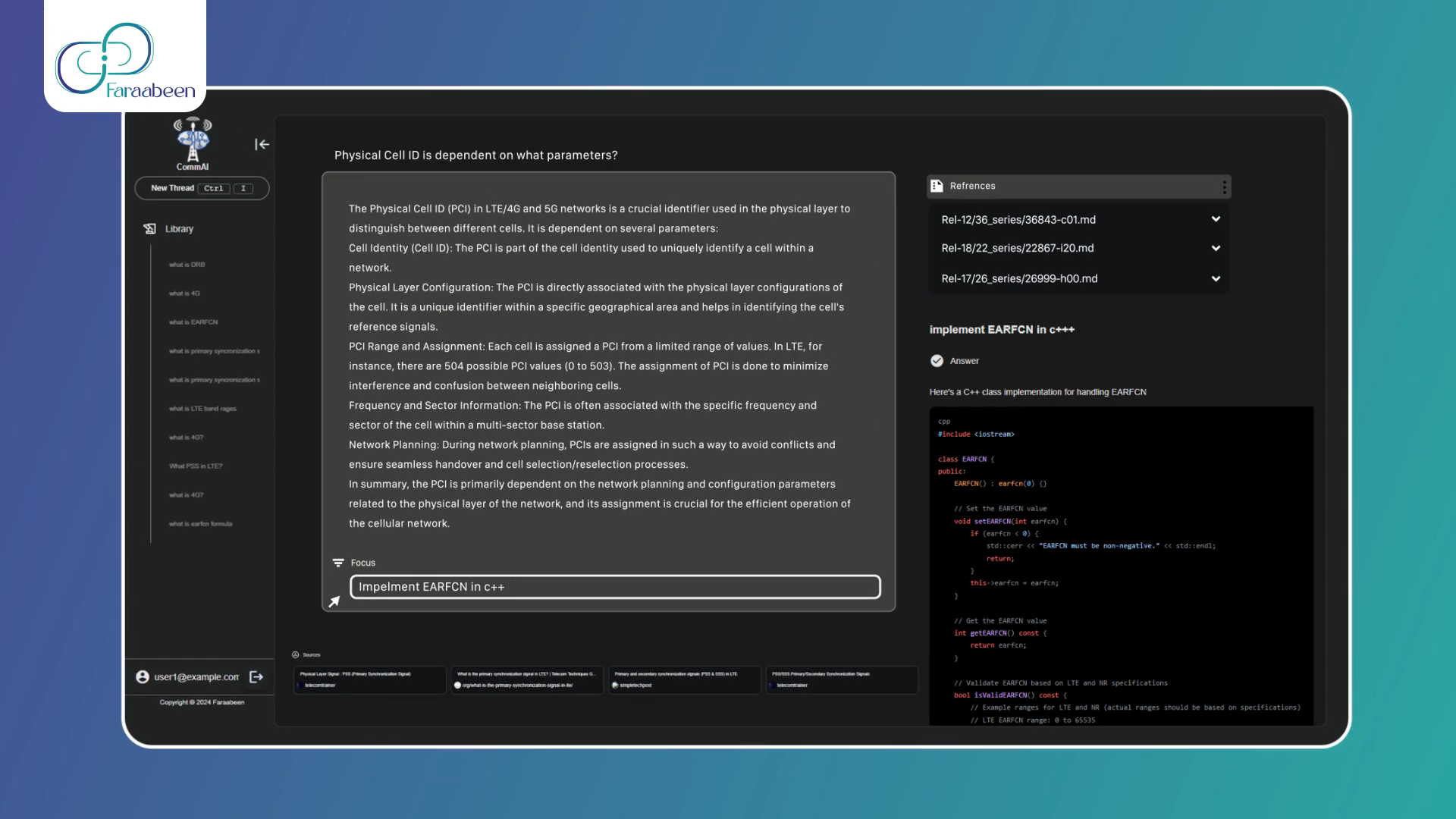Screen dimensions: 1456x819
Task: Click the Focus filter icon
Action: click(x=338, y=563)
